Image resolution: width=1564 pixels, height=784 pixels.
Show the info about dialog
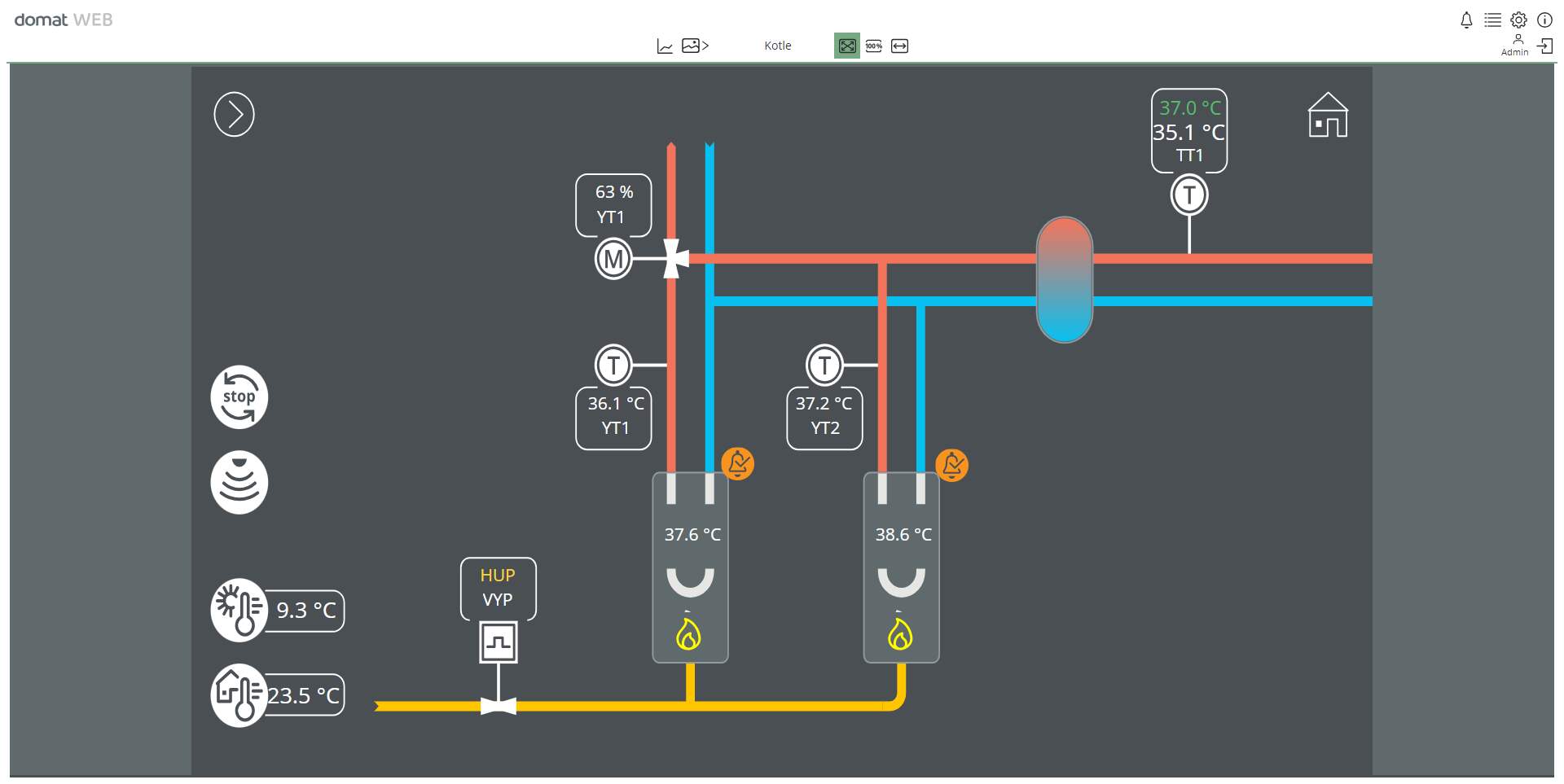1544,20
